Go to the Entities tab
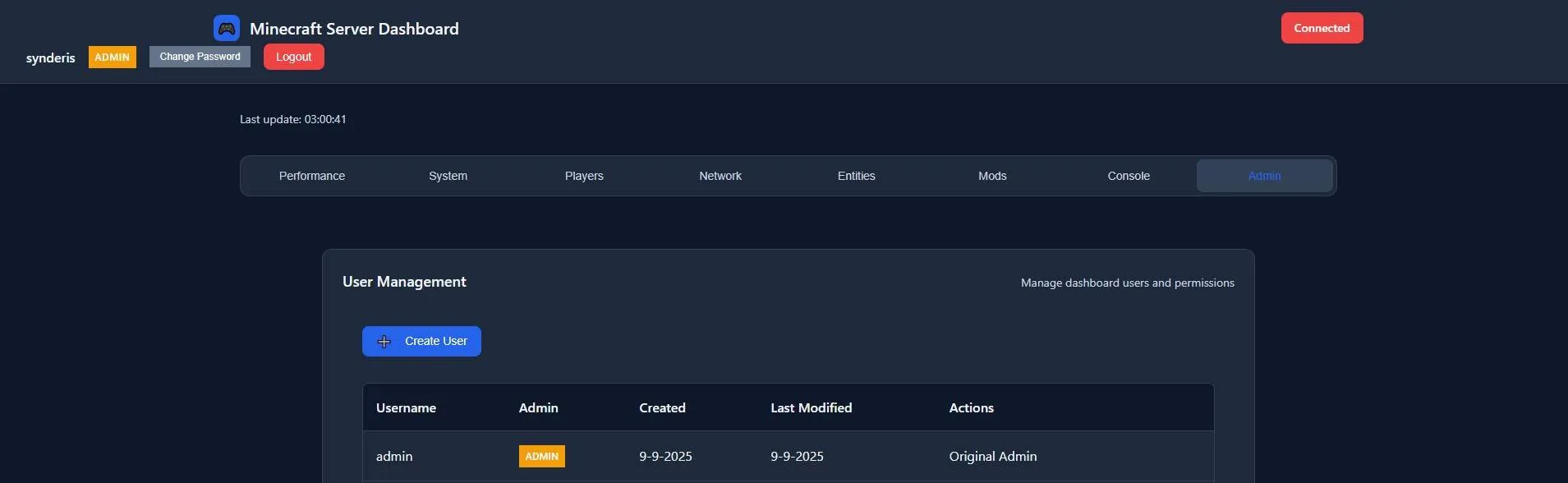The width and height of the screenshot is (1568, 483). 856,176
